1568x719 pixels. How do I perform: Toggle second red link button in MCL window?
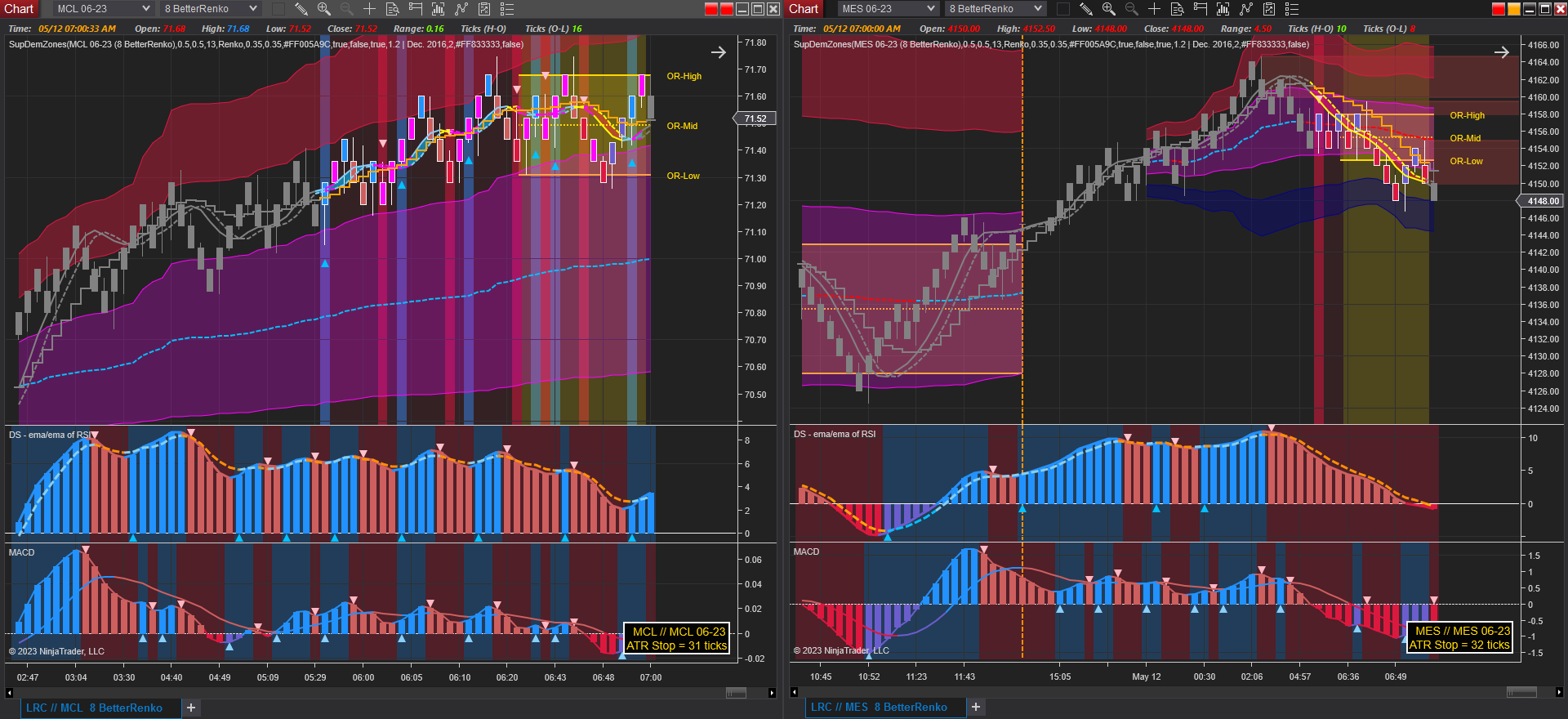pos(727,9)
